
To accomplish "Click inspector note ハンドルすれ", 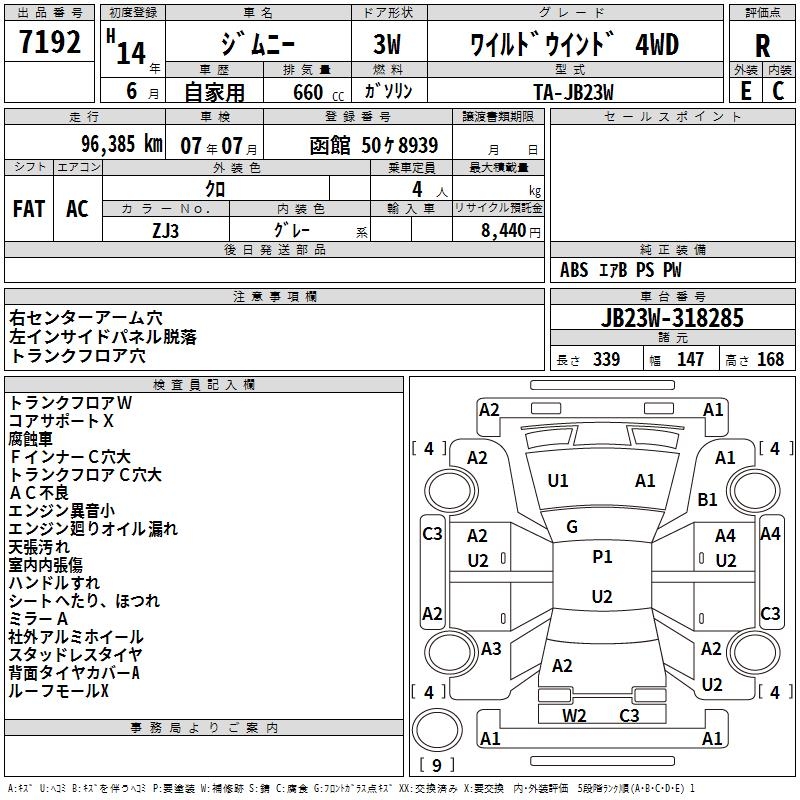I will 54,583.
